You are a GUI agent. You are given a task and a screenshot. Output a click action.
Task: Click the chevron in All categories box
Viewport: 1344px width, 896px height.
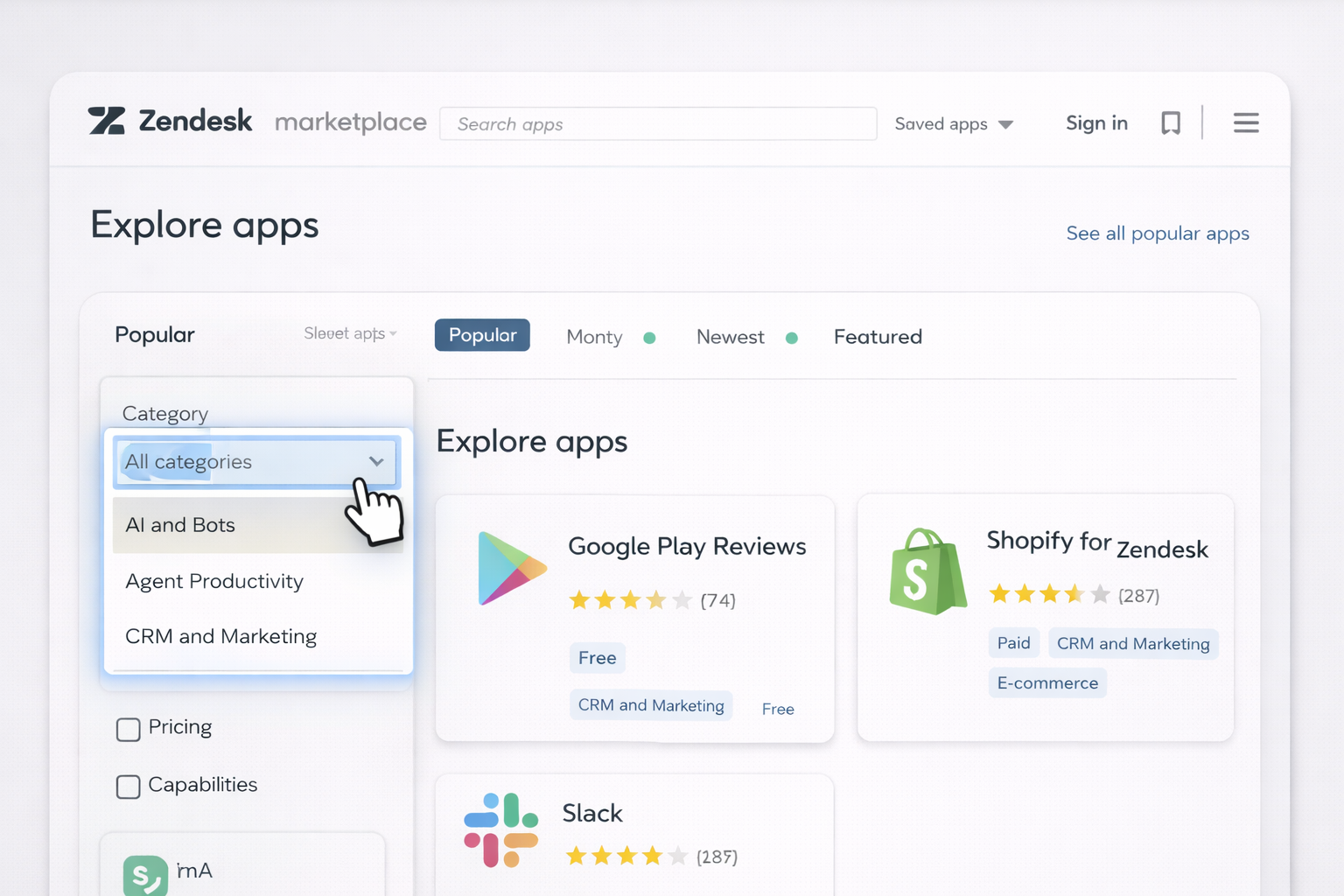376,461
